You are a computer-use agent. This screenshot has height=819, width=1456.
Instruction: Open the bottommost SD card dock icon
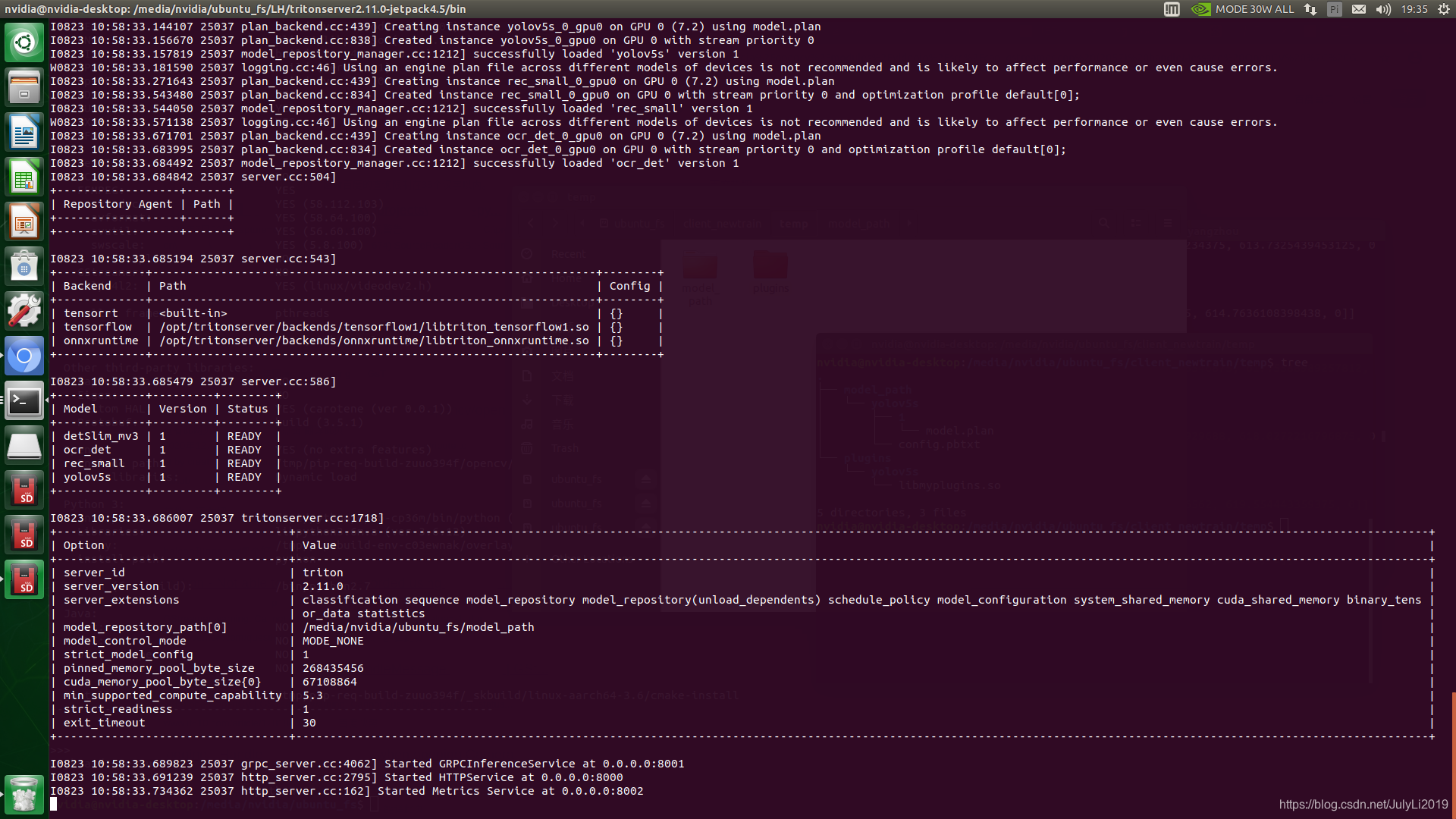tap(24, 579)
